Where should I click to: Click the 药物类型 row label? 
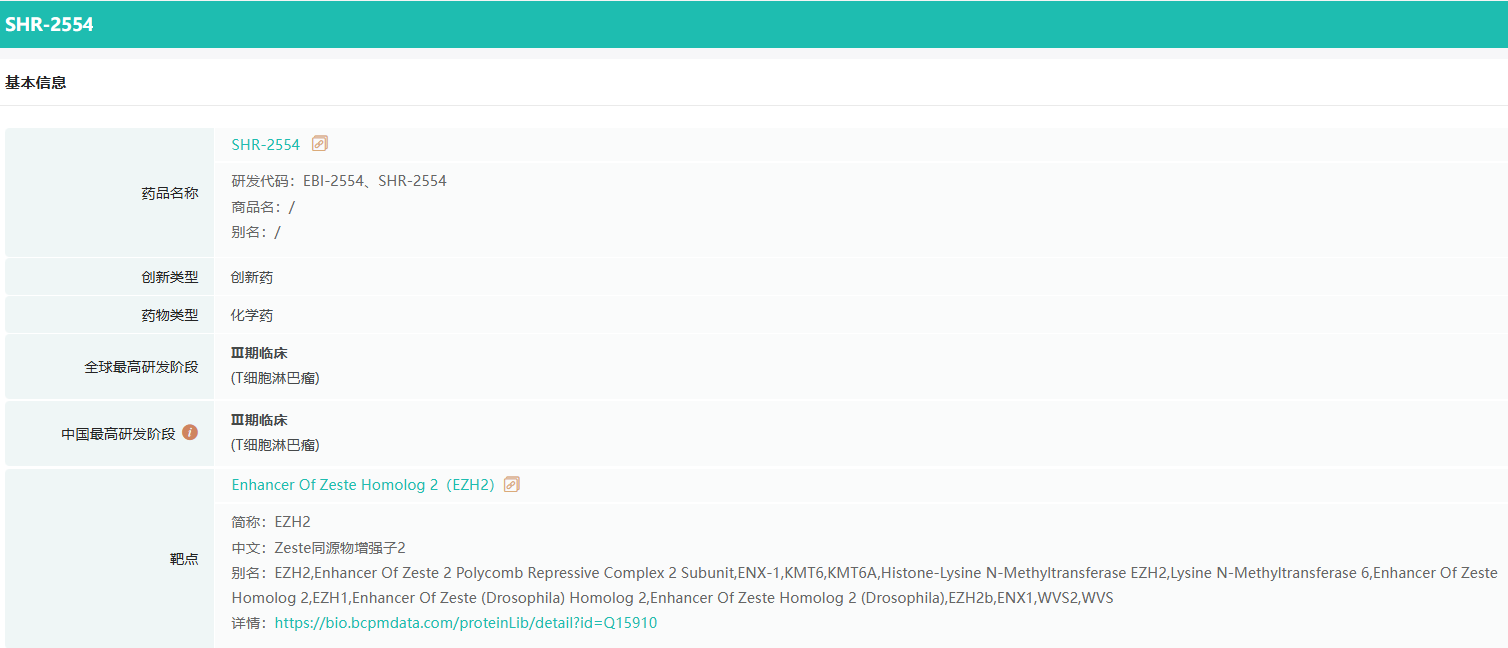coord(170,315)
